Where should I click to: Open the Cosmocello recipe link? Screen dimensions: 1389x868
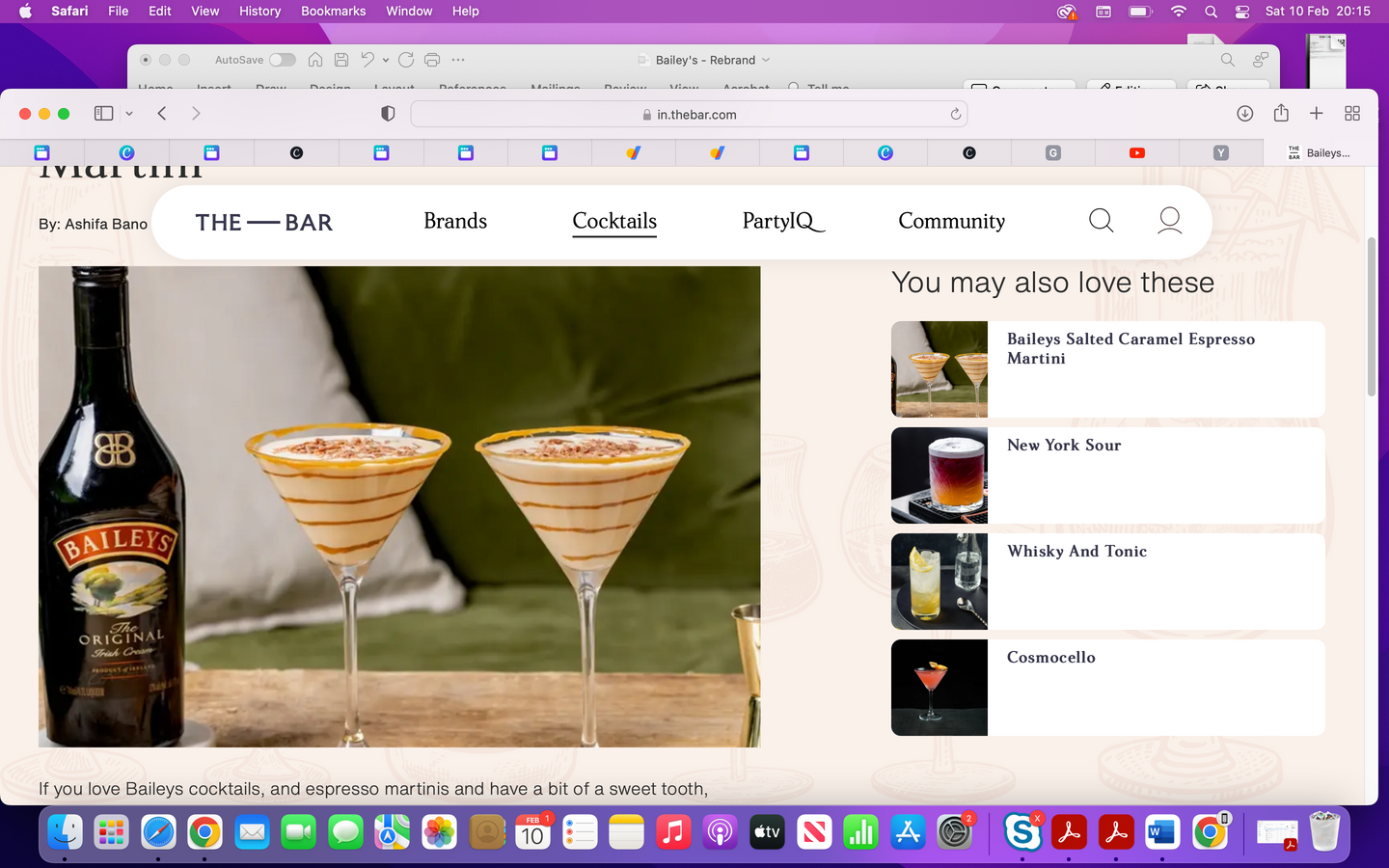1050,658
